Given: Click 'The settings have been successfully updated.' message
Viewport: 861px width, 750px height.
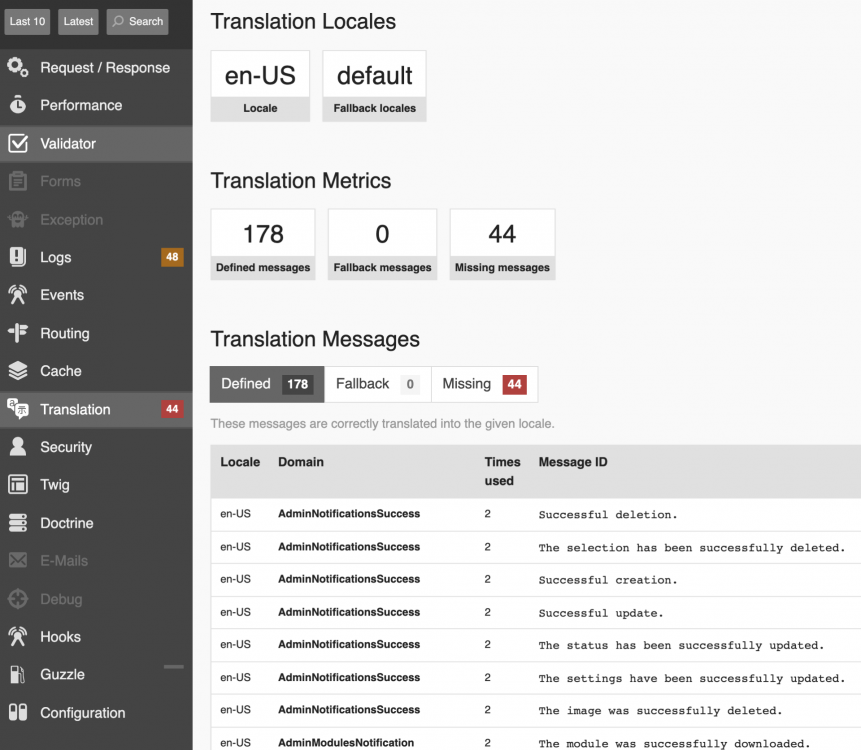Looking at the screenshot, I should (x=692, y=678).
